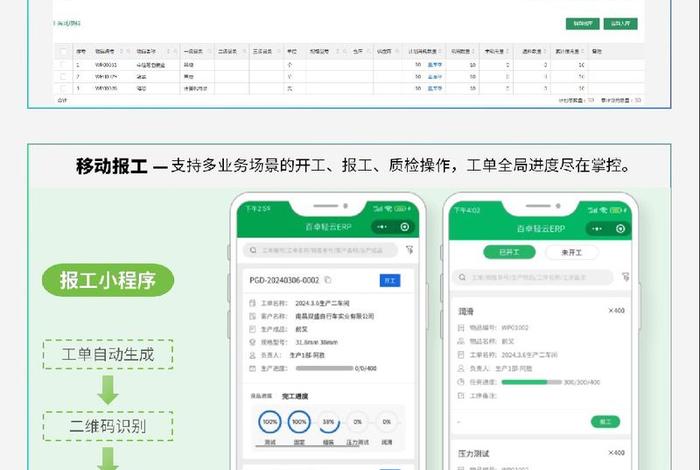
Task: Open the filter icon beside the left phone search bar
Action: click(409, 250)
